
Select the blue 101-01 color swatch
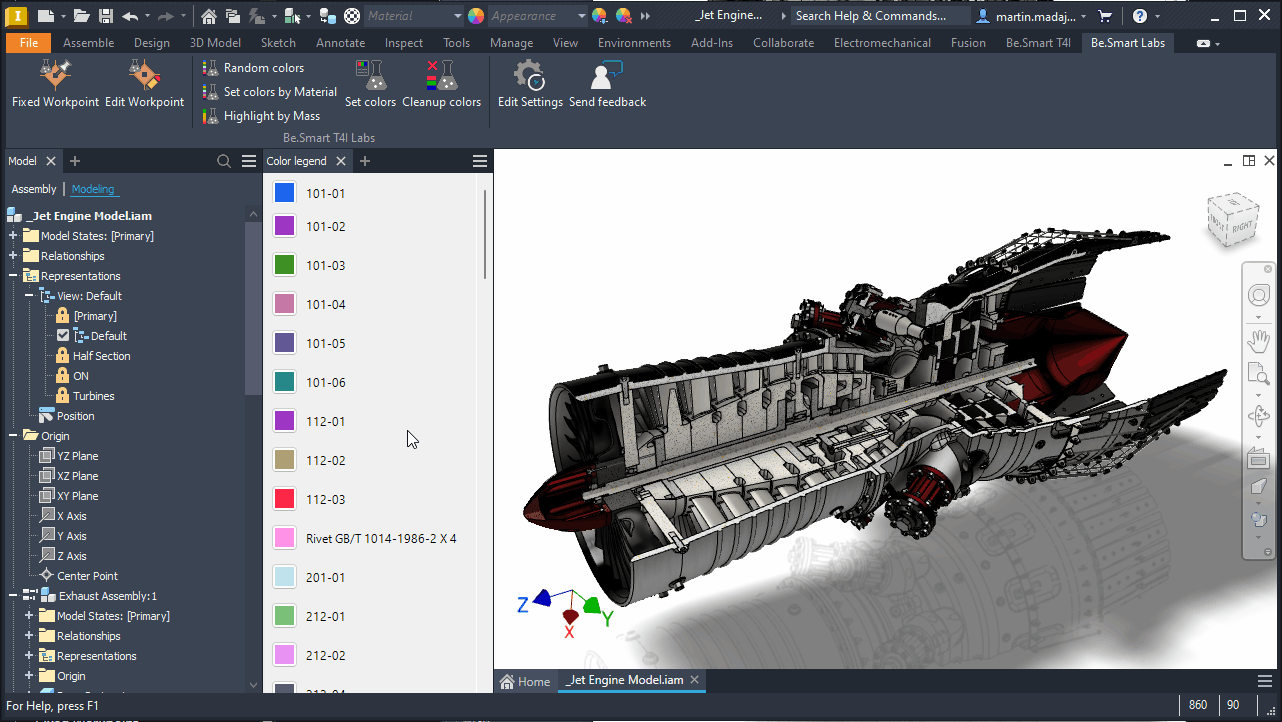[285, 193]
